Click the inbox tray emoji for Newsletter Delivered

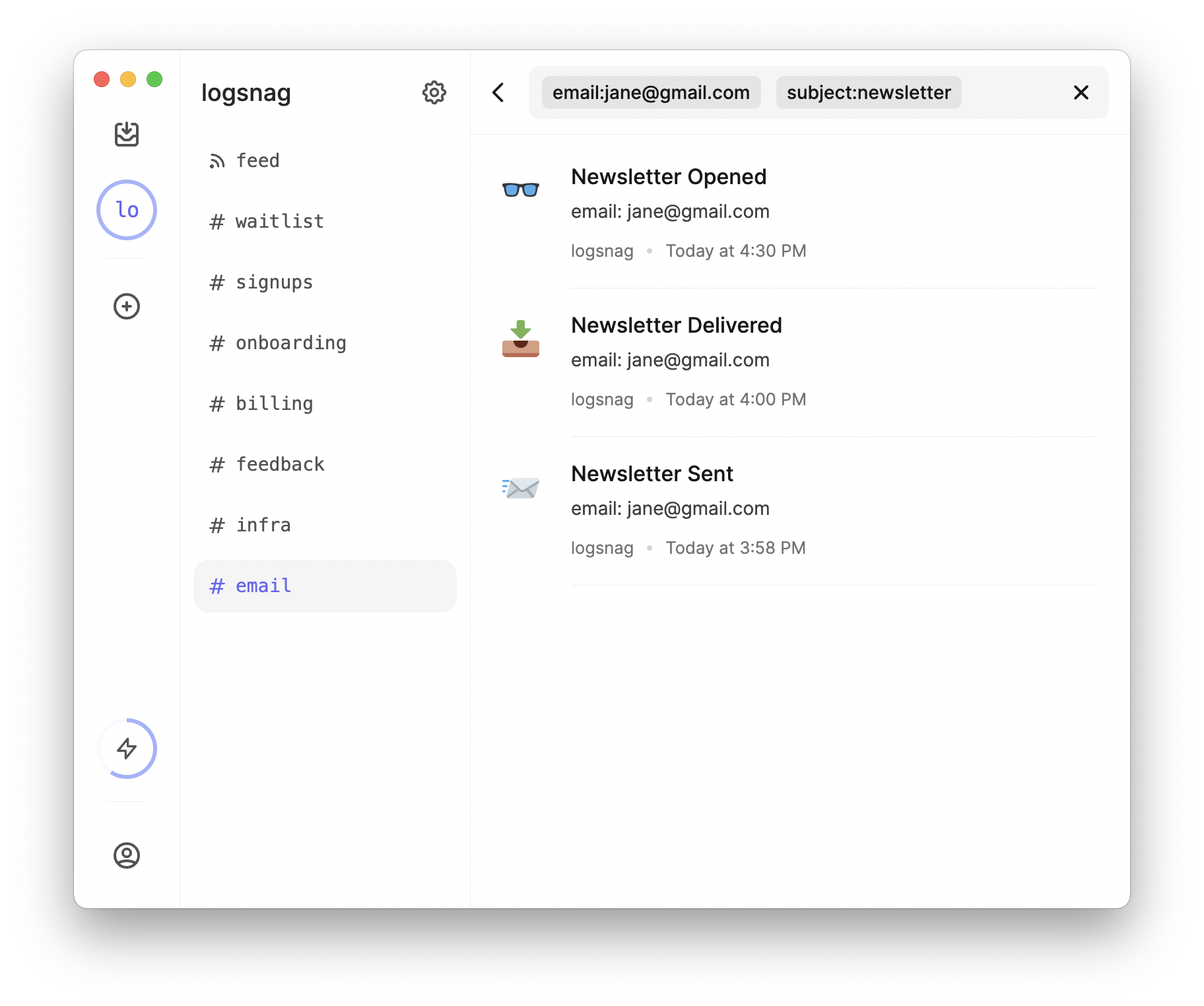click(x=521, y=339)
